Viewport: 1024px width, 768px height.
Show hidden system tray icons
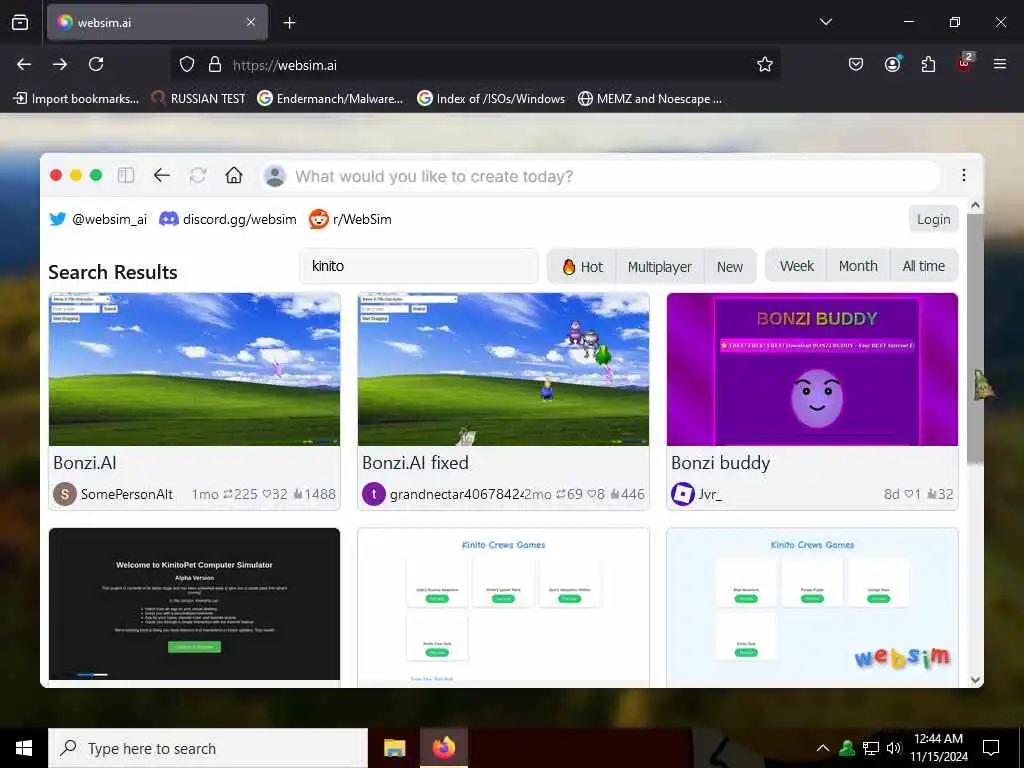(823, 748)
